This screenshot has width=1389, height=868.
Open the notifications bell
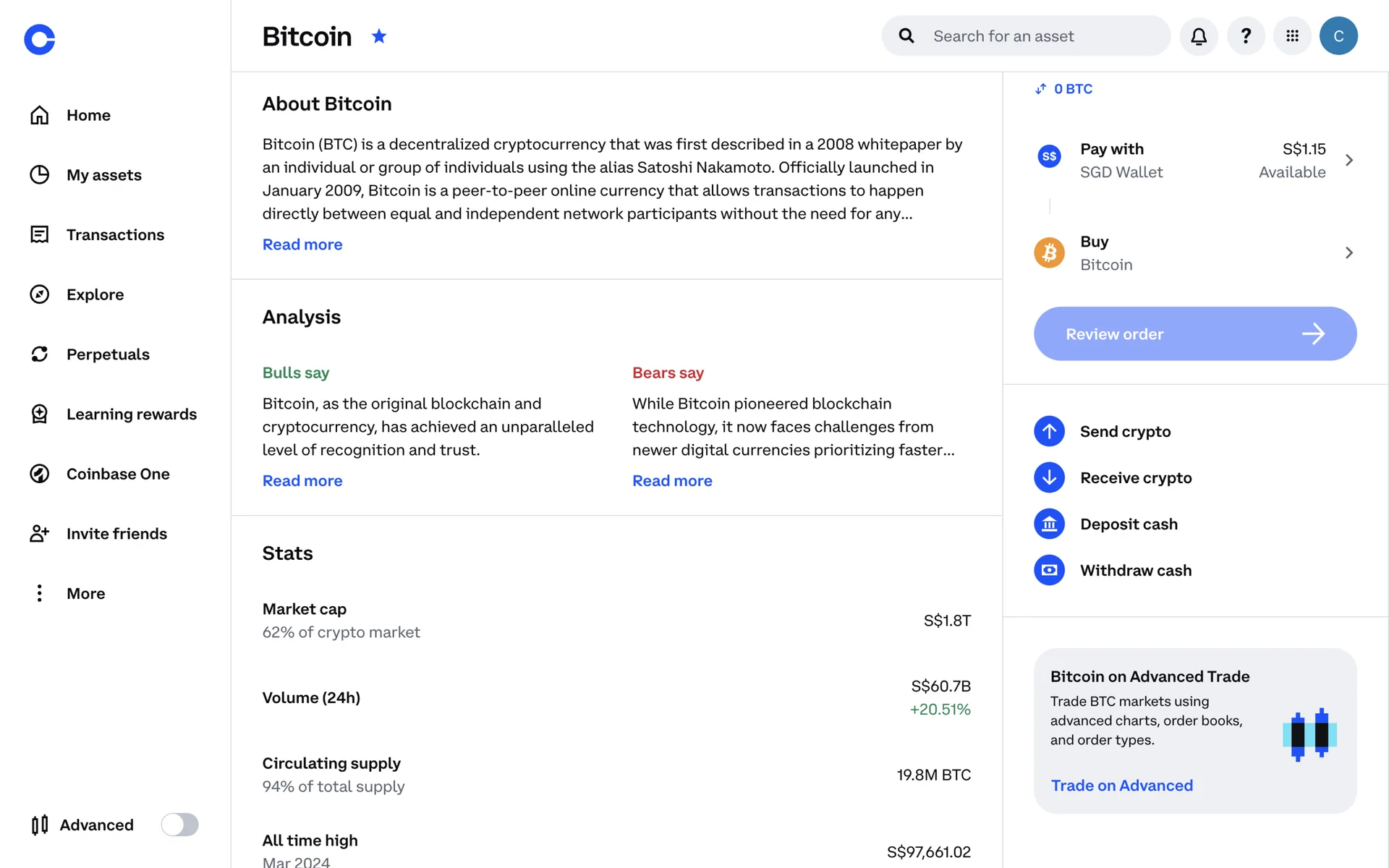(x=1199, y=36)
